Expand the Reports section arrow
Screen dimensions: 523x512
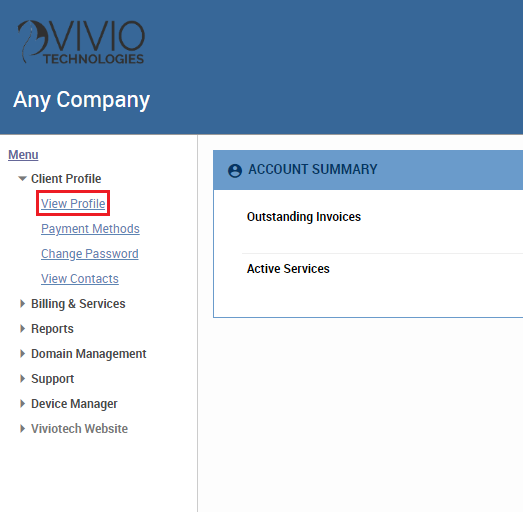tap(22, 329)
